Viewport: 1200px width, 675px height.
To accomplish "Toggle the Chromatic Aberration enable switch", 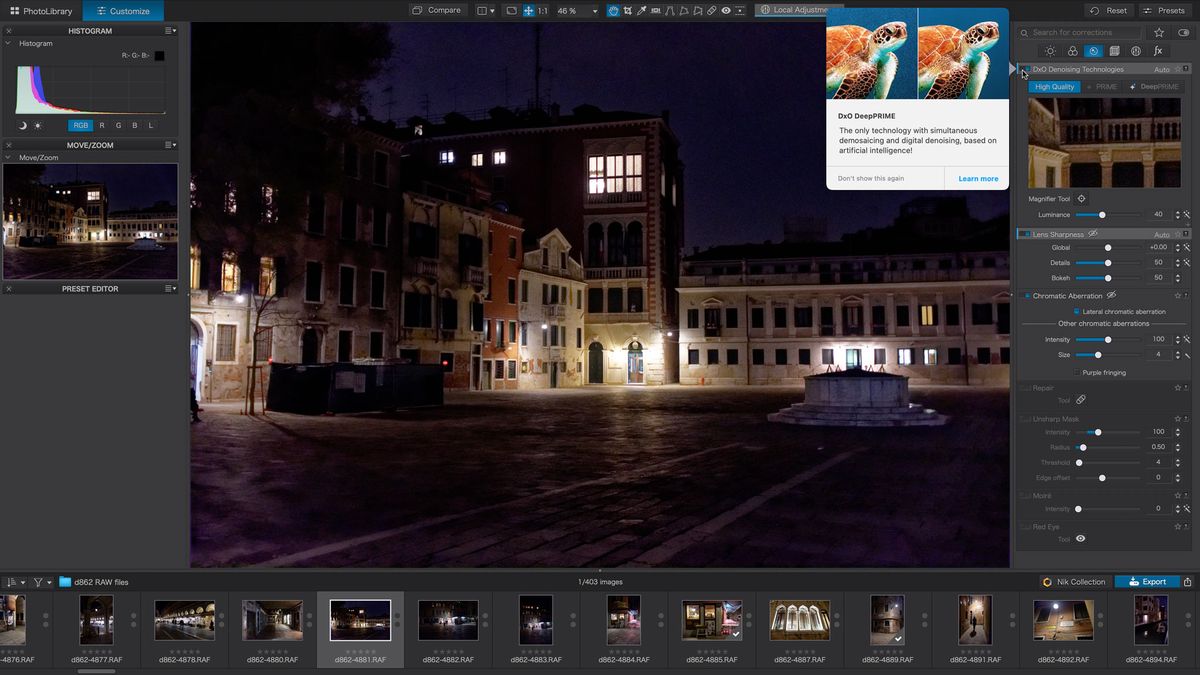I will tap(1027, 296).
